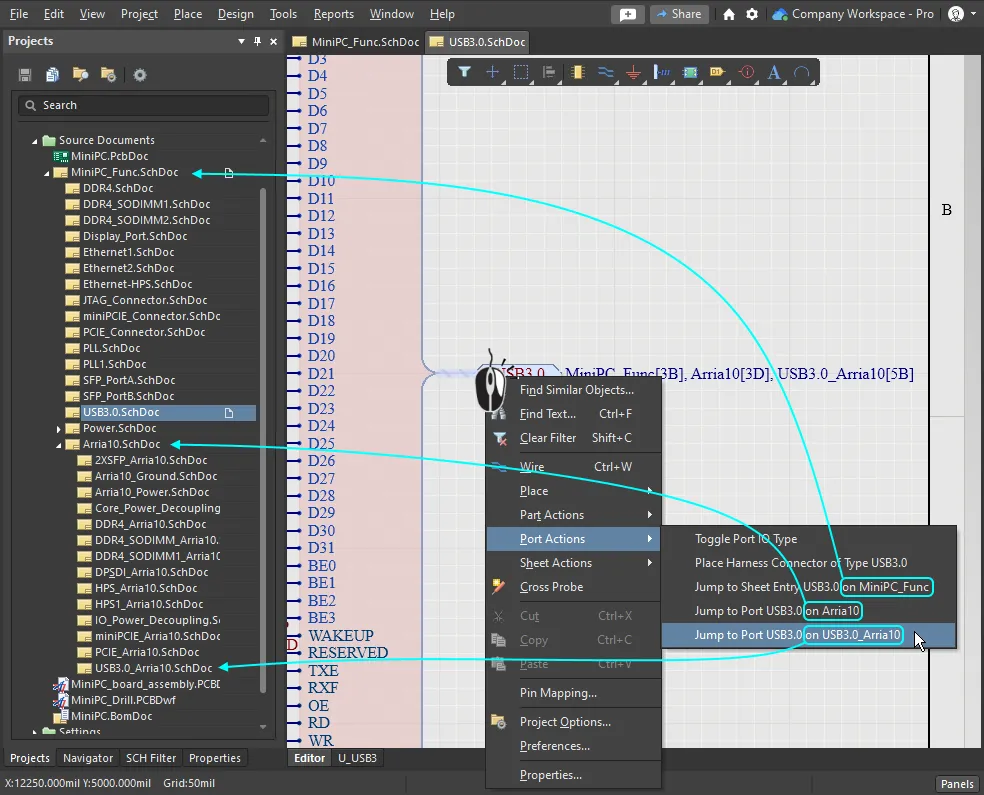Select MiniPC.BomDoc in project tree
984x795 pixels.
pyautogui.click(x=111, y=716)
